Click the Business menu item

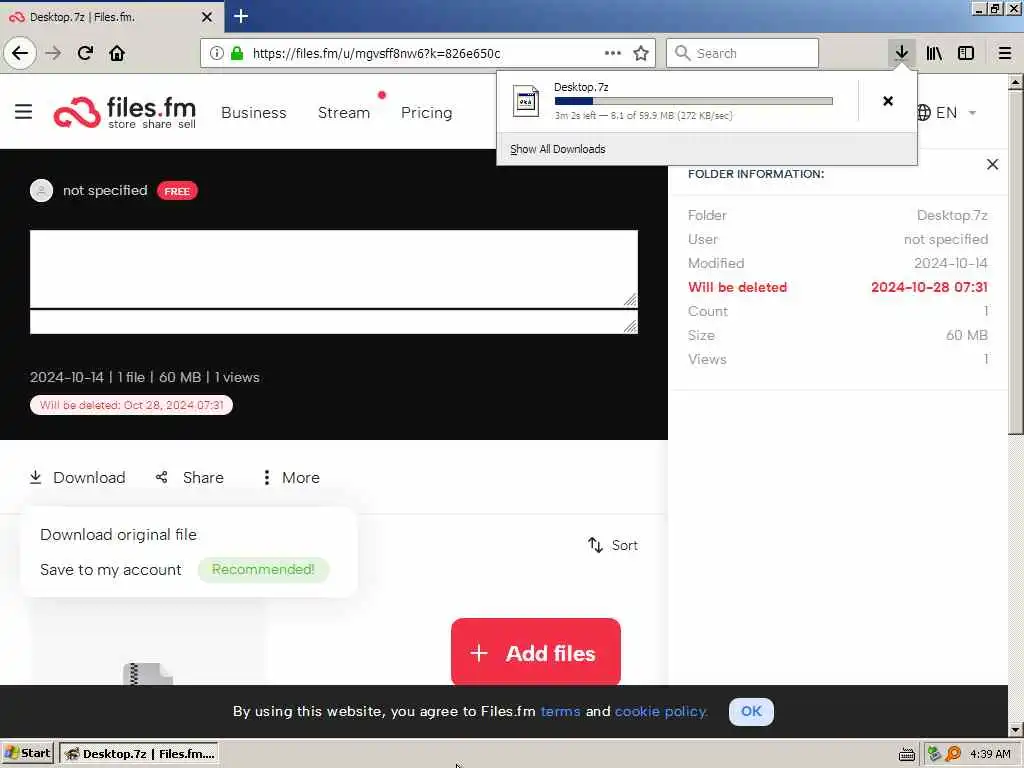(x=254, y=112)
